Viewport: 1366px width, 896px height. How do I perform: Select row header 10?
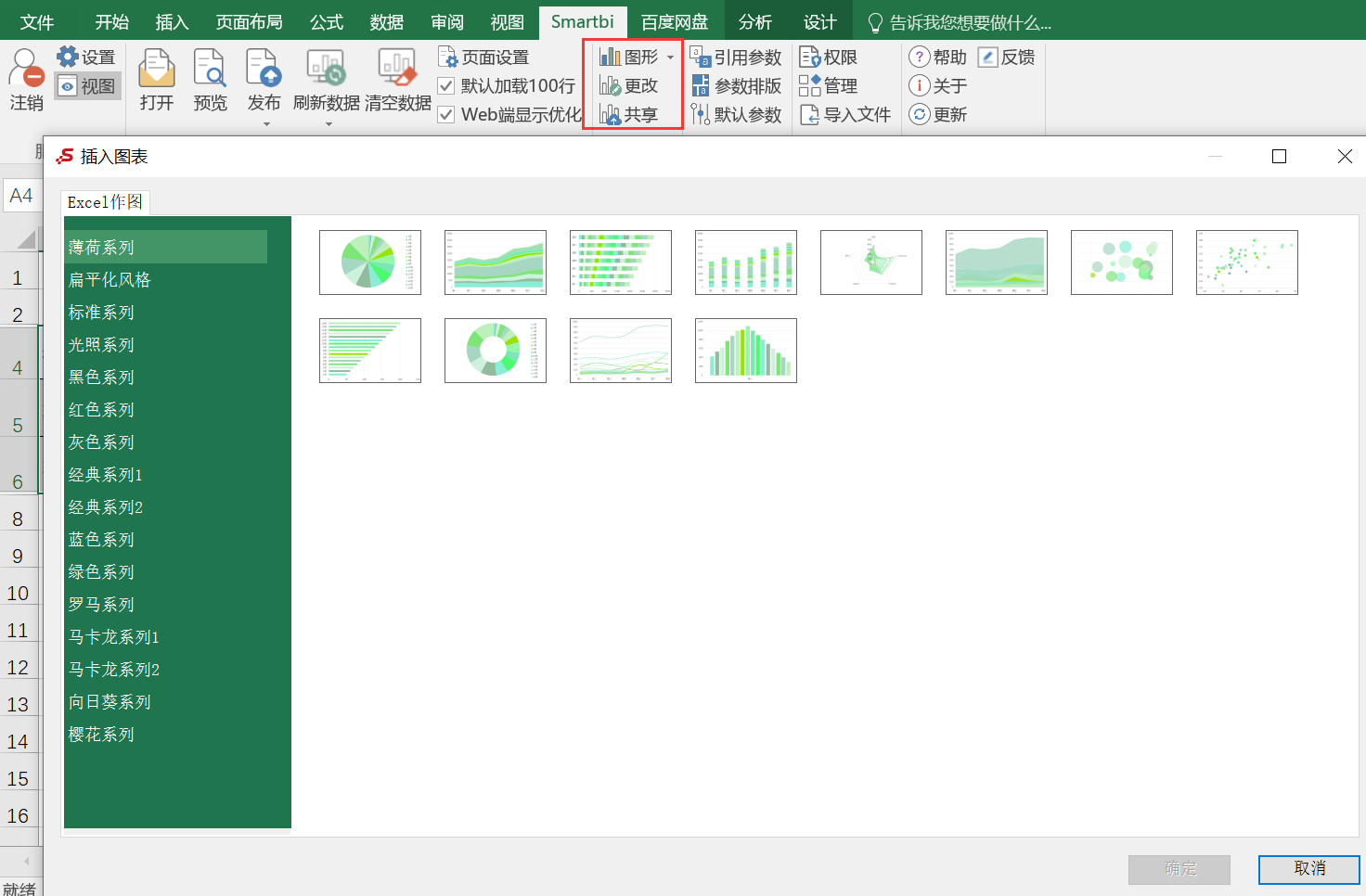click(19, 593)
